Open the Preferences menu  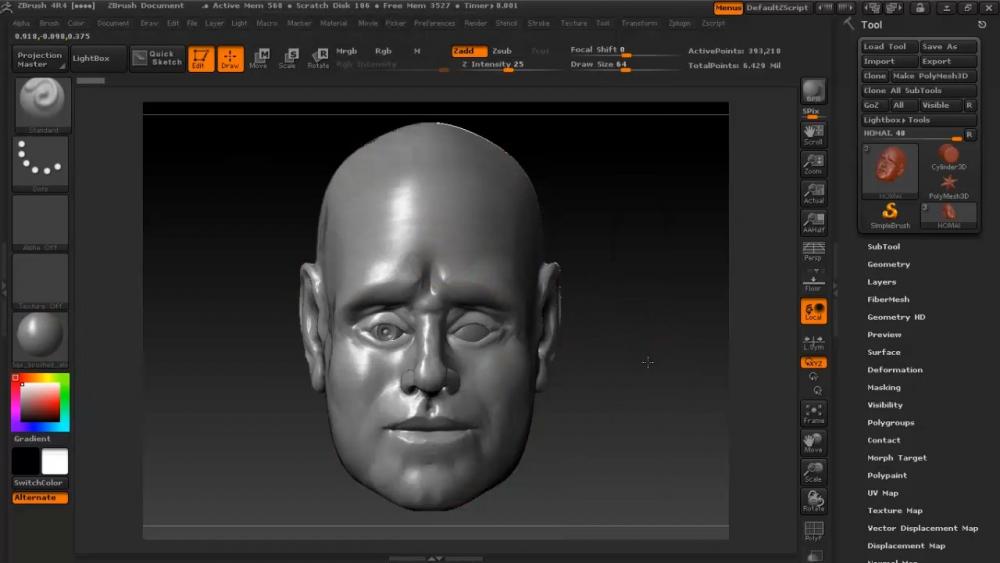click(x=433, y=23)
